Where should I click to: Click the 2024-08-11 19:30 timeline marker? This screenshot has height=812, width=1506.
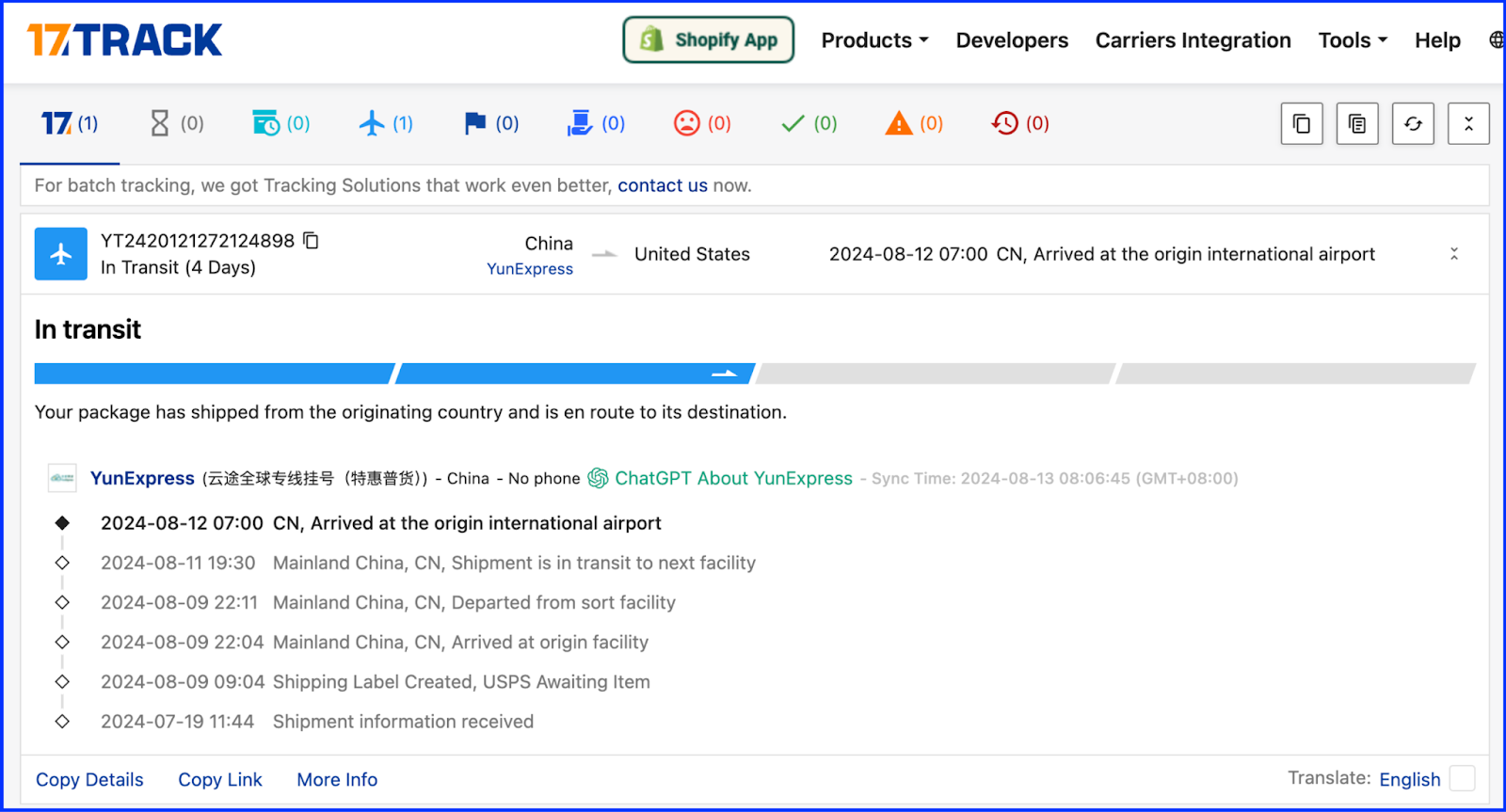click(62, 563)
